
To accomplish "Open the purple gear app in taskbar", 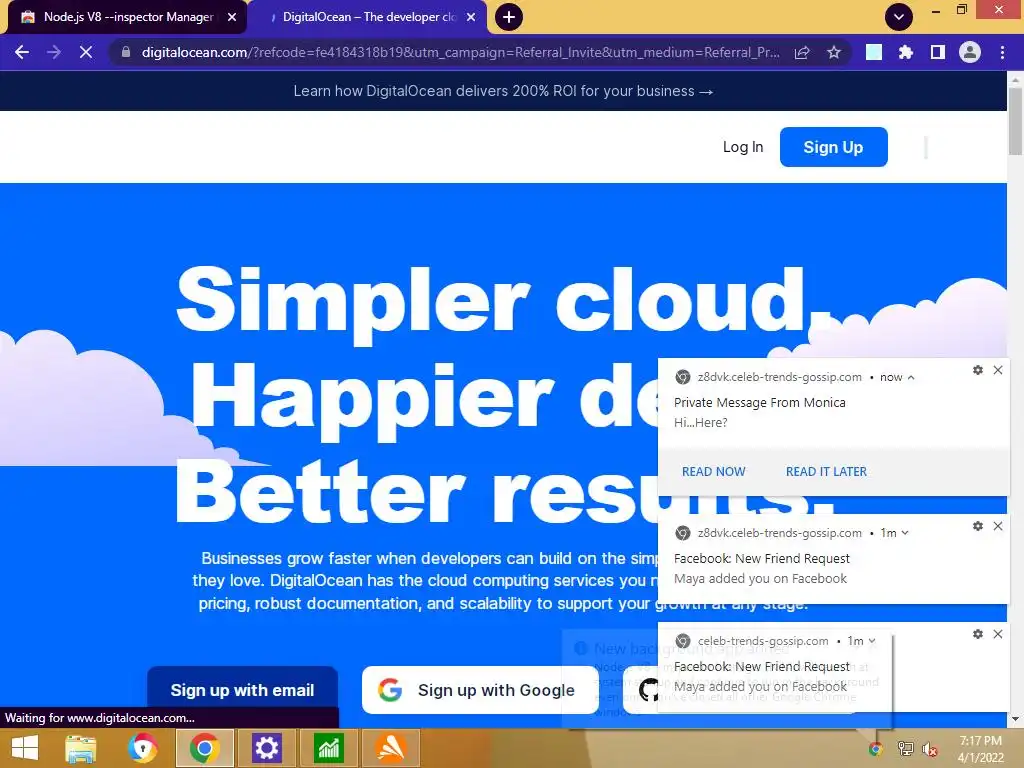I will (x=266, y=748).
